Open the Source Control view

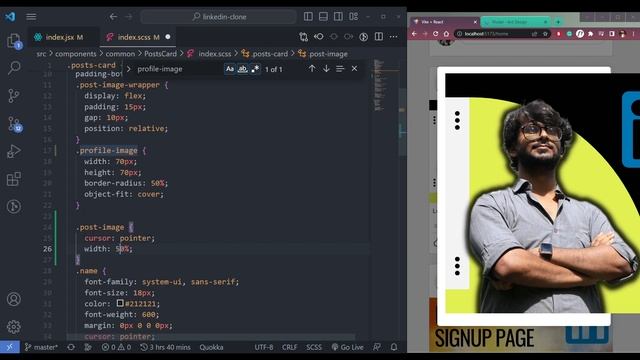(x=13, y=96)
